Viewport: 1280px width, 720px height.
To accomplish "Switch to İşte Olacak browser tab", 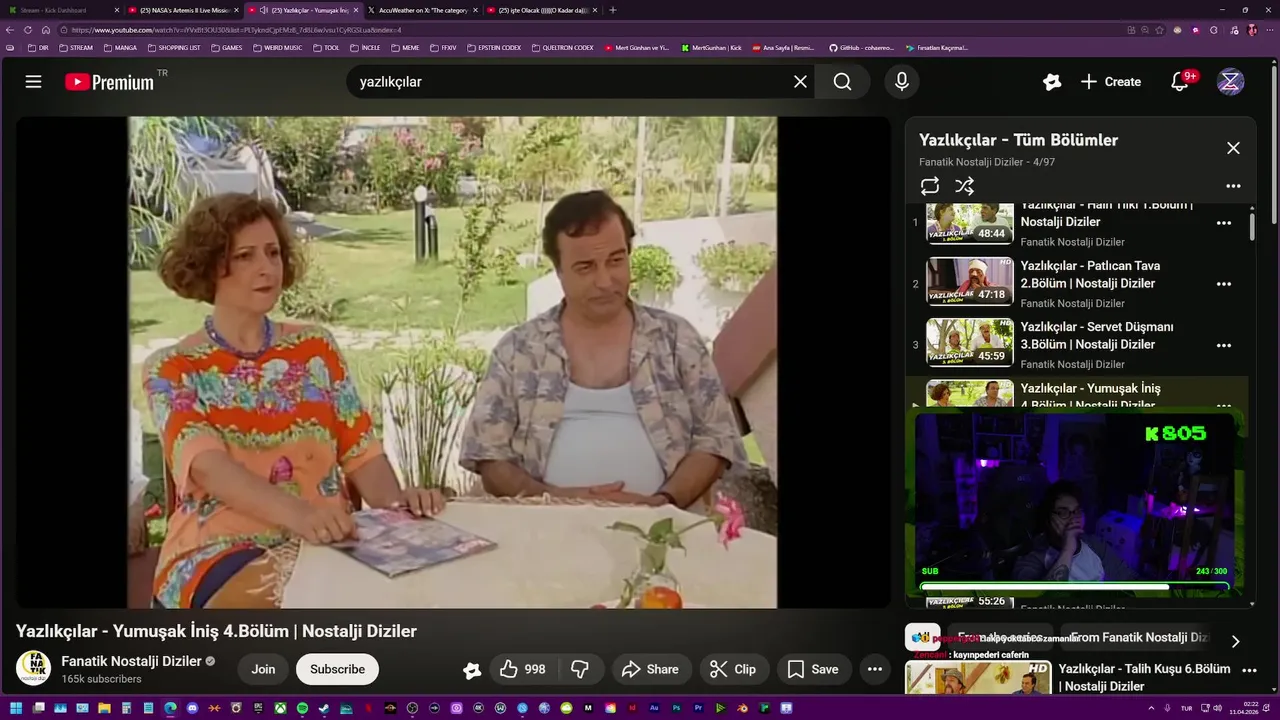I will [x=541, y=10].
